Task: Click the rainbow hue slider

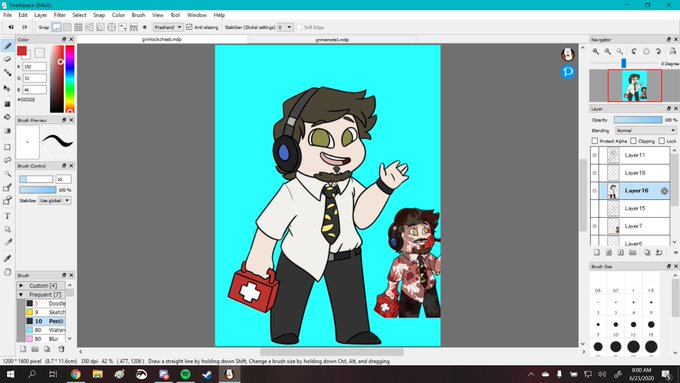Action: [x=69, y=79]
